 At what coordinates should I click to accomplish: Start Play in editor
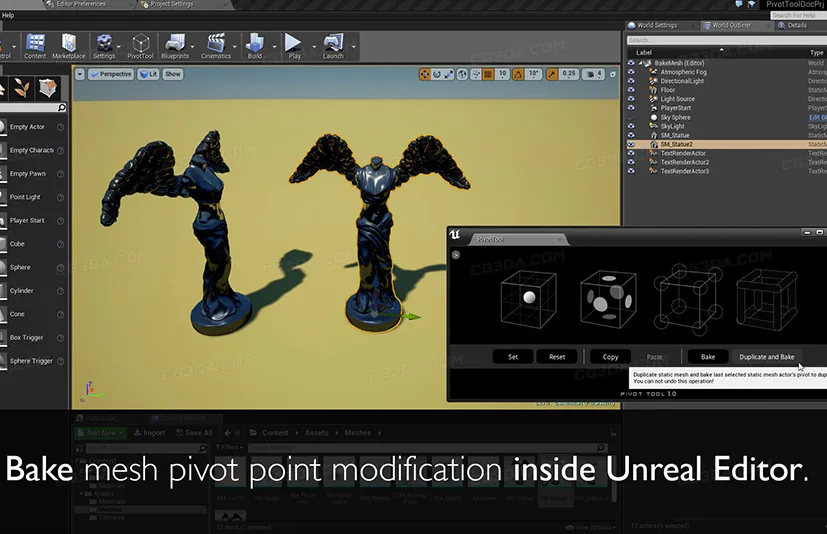click(294, 46)
